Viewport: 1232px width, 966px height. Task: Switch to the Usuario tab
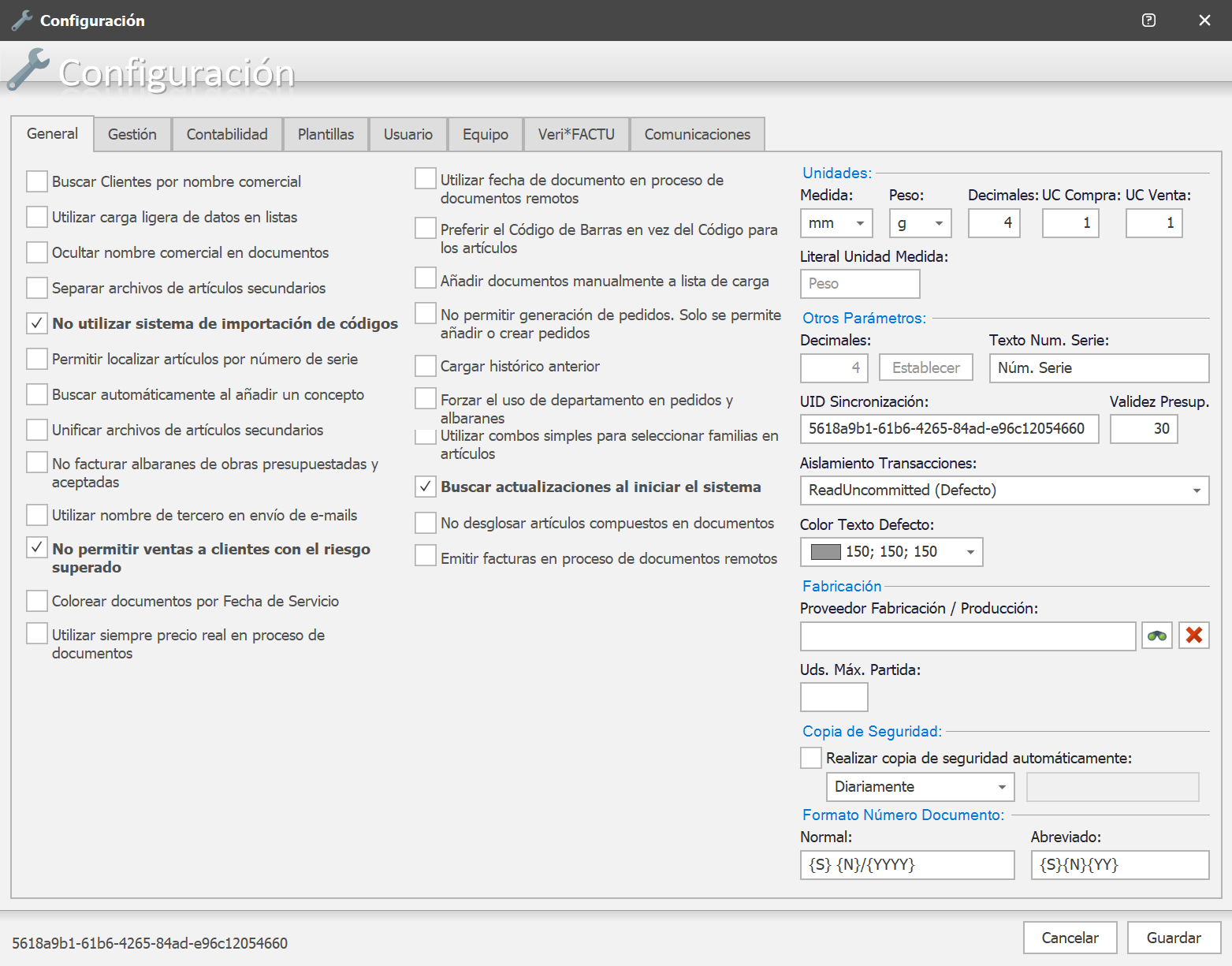click(x=408, y=135)
